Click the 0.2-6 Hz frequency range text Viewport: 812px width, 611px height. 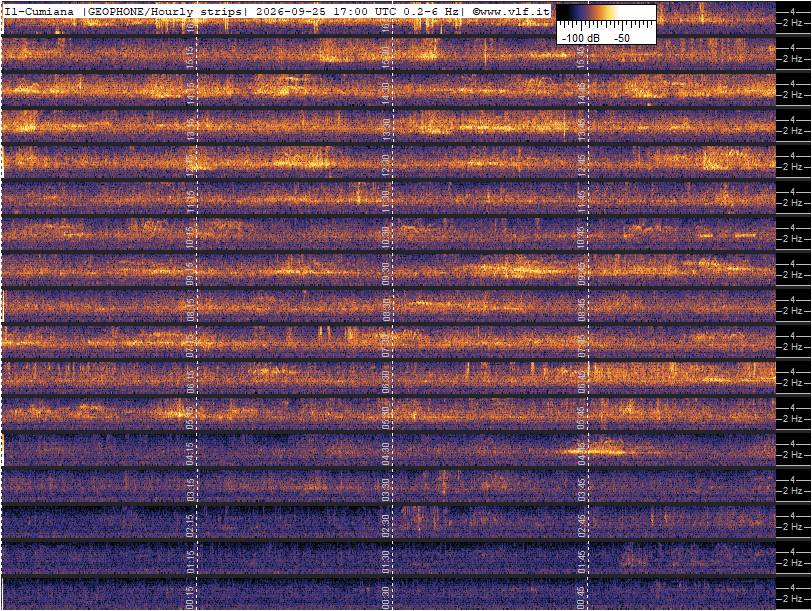pyautogui.click(x=431, y=11)
